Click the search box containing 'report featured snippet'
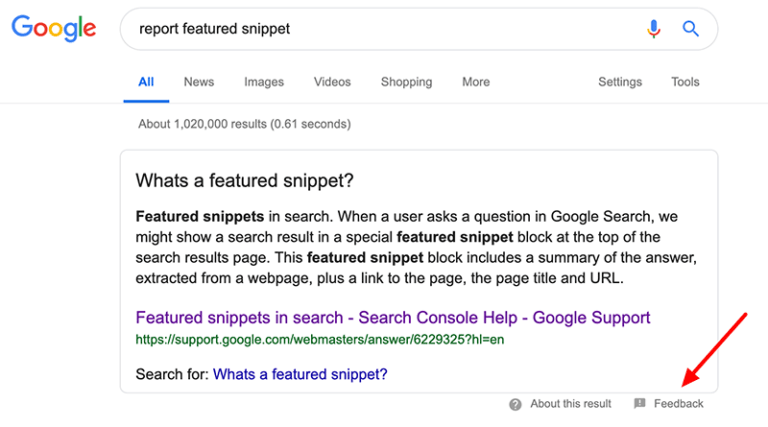This screenshot has height=427, width=768. pos(380,29)
